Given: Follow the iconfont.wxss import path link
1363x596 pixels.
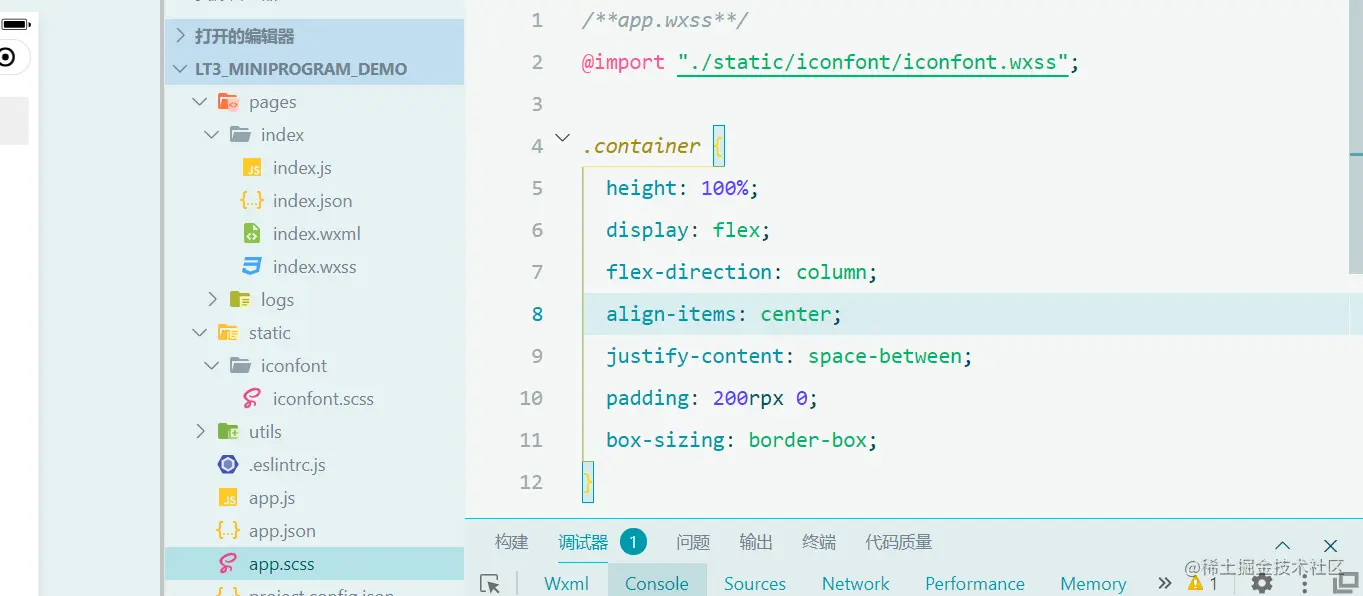Looking at the screenshot, I should (873, 62).
